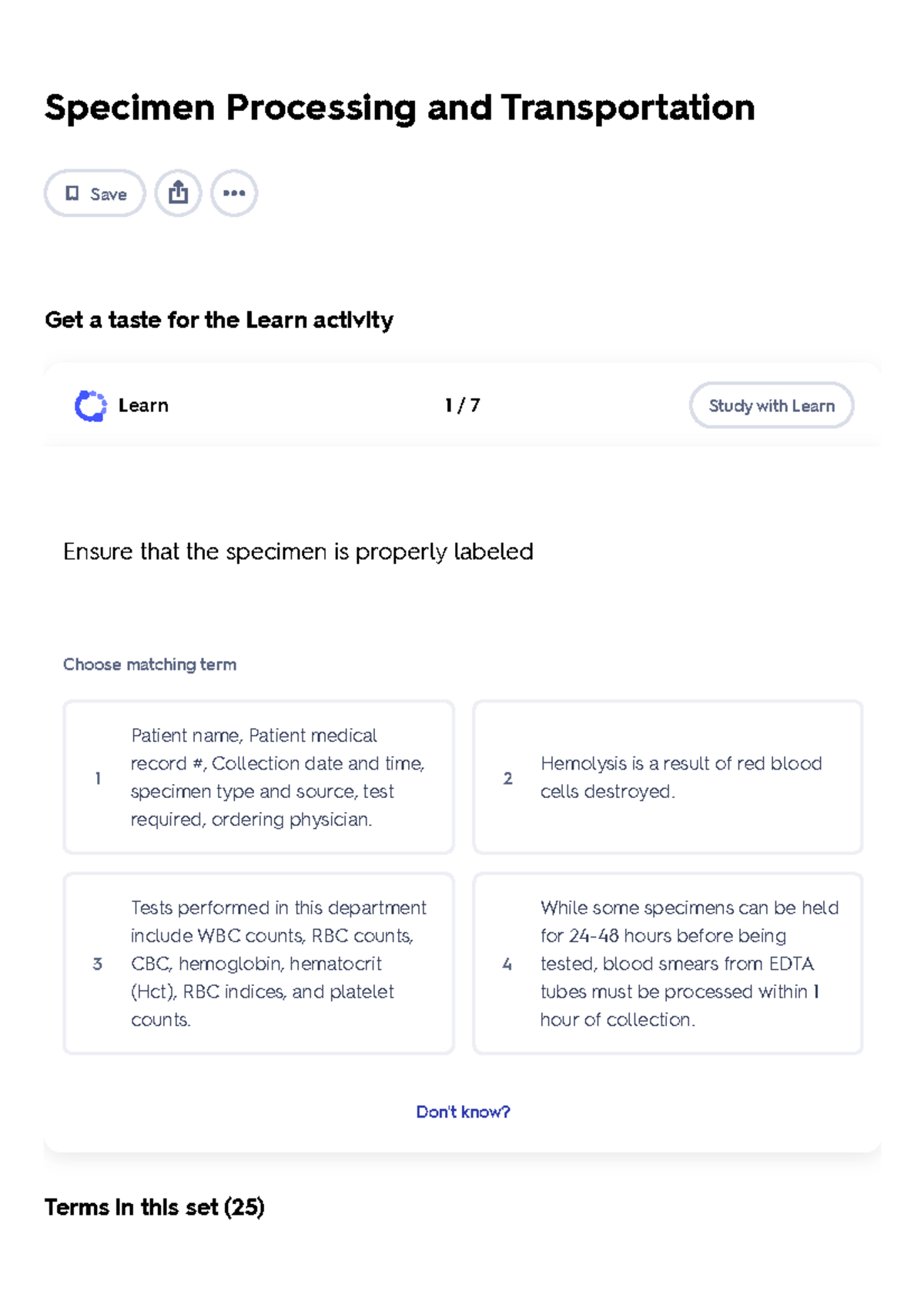Click the Specimen Processing and Transportation title

pos(400,107)
